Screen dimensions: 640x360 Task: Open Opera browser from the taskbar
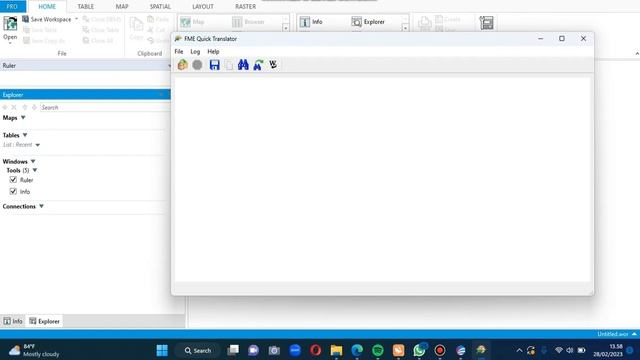[x=316, y=350]
